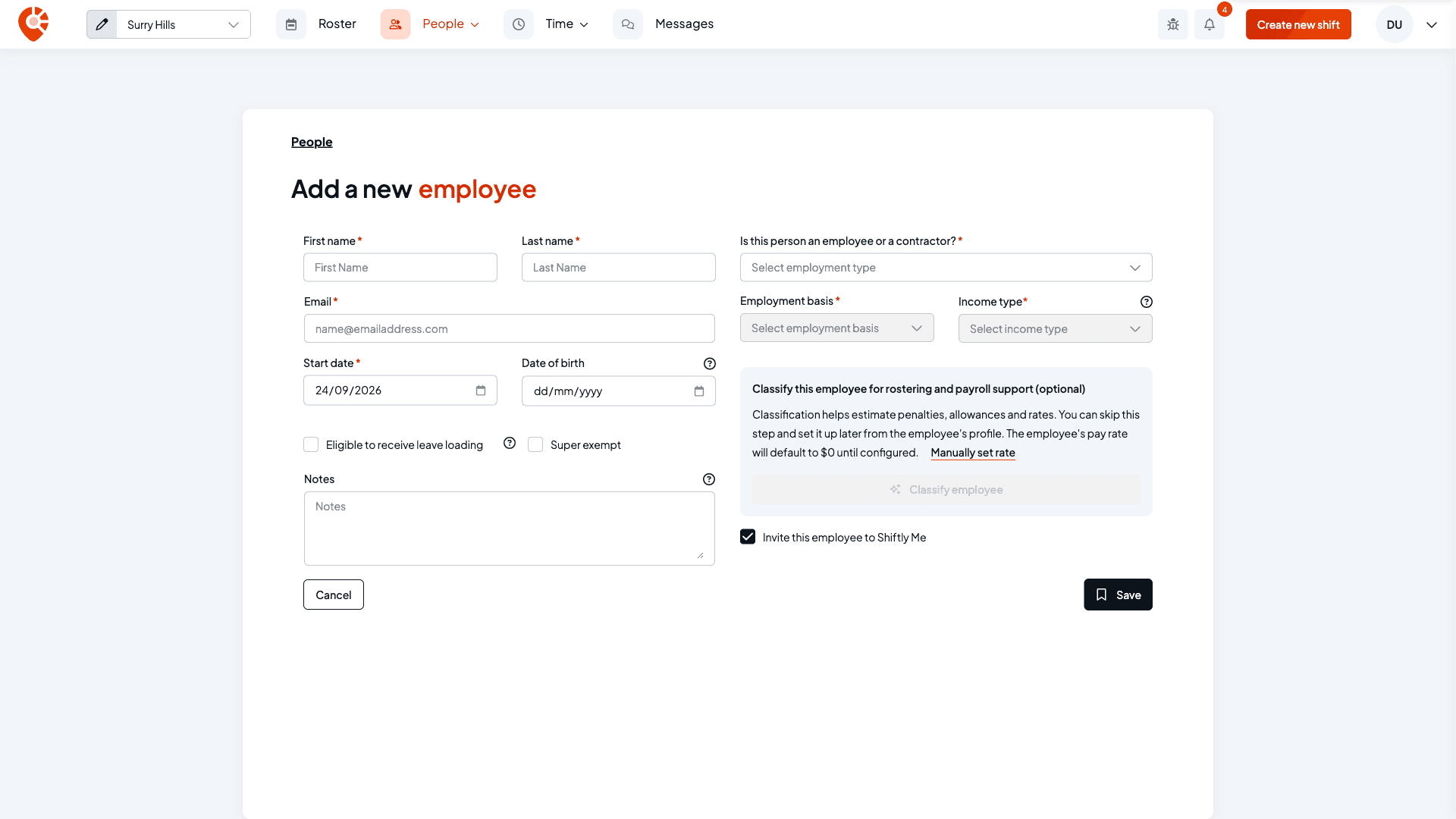Viewport: 1456px width, 819px height.
Task: Click the Cancel button
Action: click(334, 595)
